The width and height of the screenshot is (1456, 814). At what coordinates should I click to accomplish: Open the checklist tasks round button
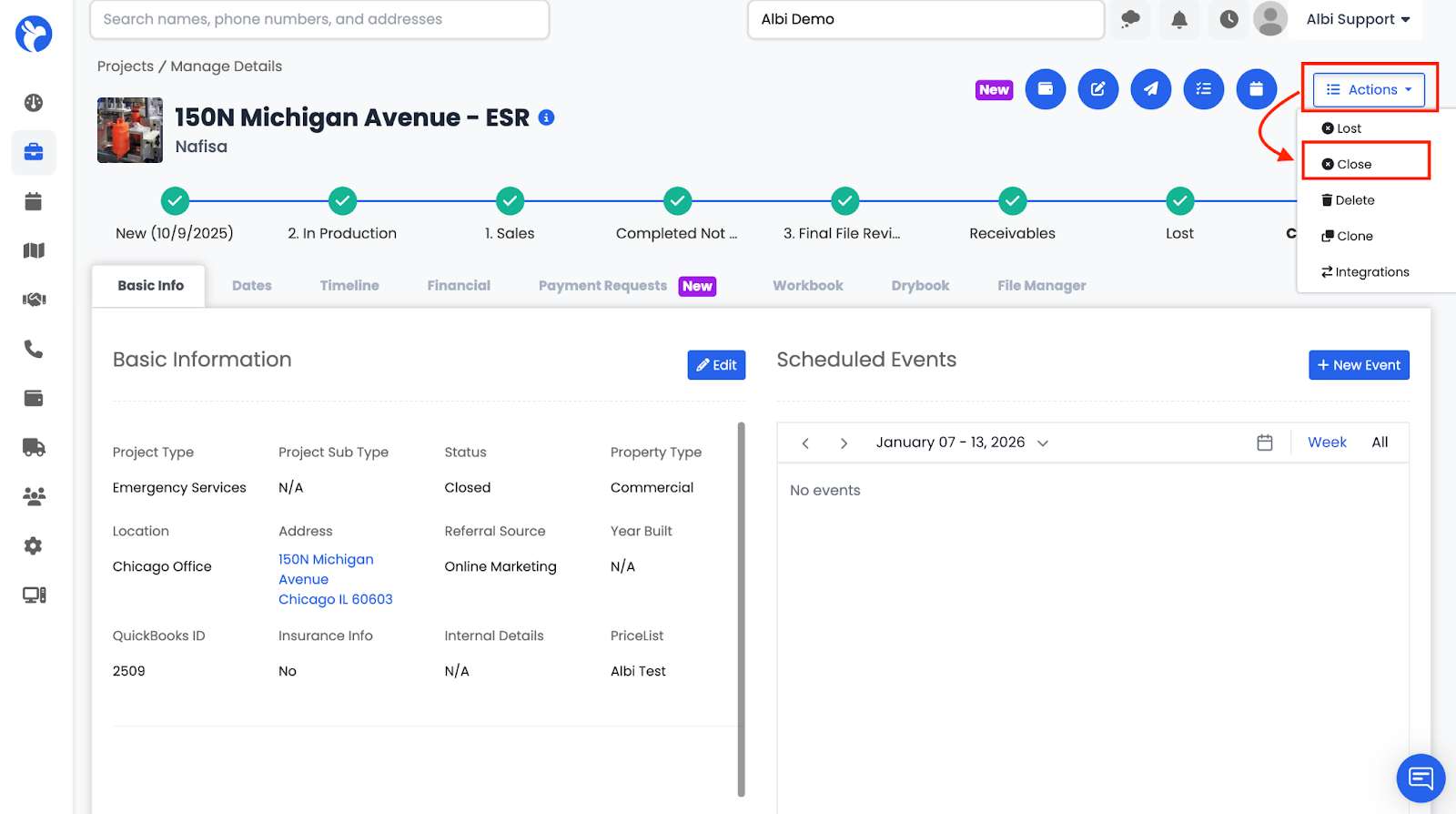point(1203,89)
